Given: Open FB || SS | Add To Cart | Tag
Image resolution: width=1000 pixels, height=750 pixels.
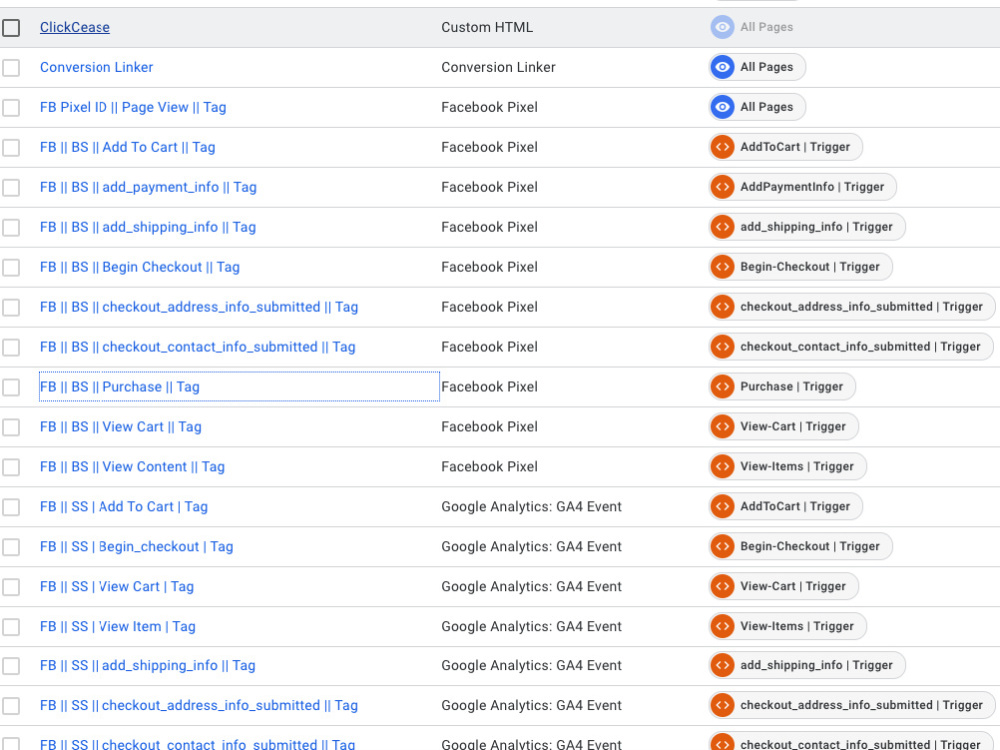Looking at the screenshot, I should pyautogui.click(x=124, y=506).
